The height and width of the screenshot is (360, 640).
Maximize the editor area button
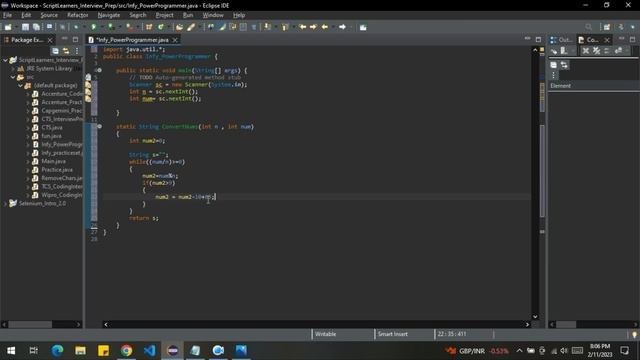pyautogui.click(x=538, y=39)
